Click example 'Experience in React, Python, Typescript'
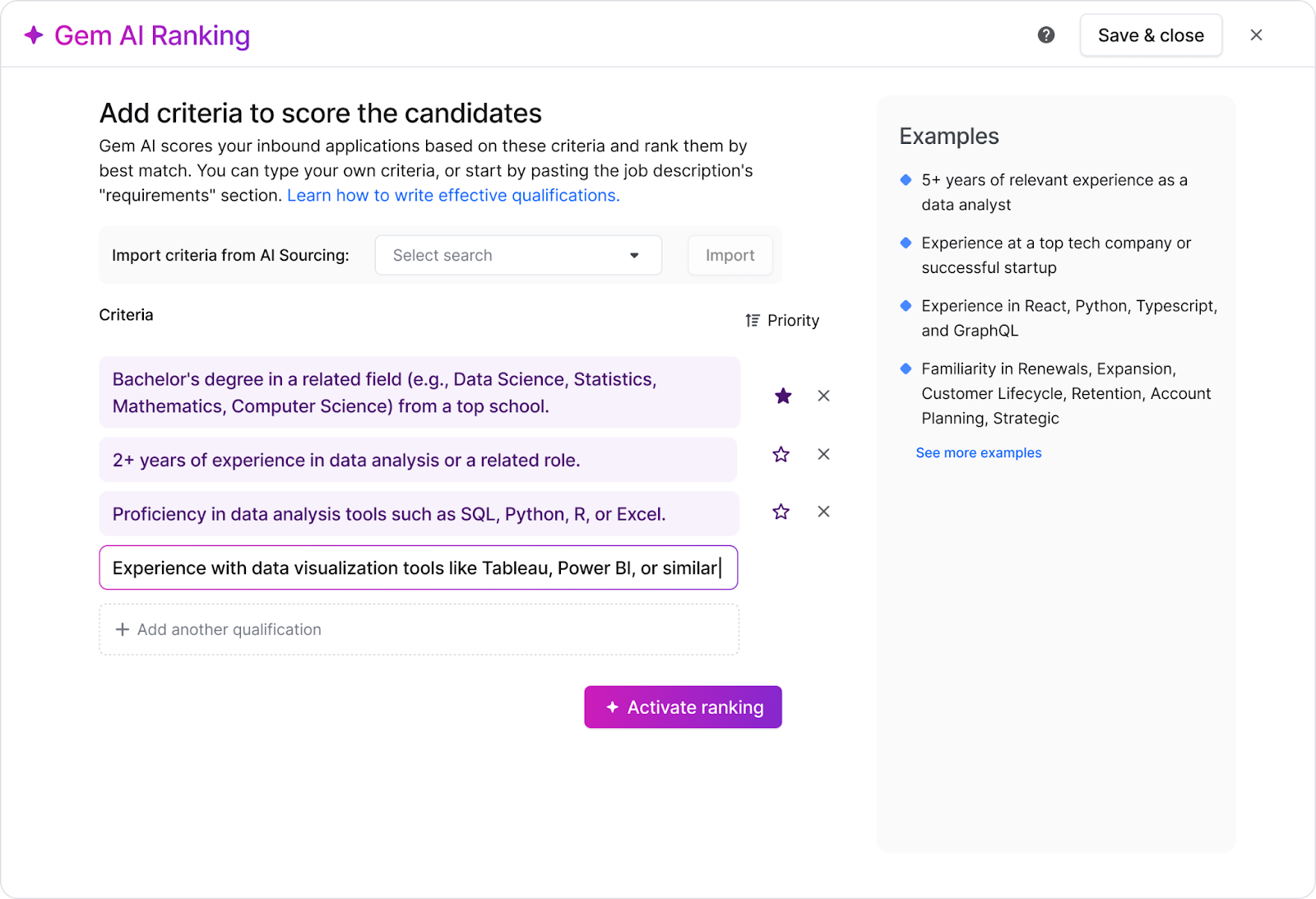The width and height of the screenshot is (1316, 899). point(1069,318)
